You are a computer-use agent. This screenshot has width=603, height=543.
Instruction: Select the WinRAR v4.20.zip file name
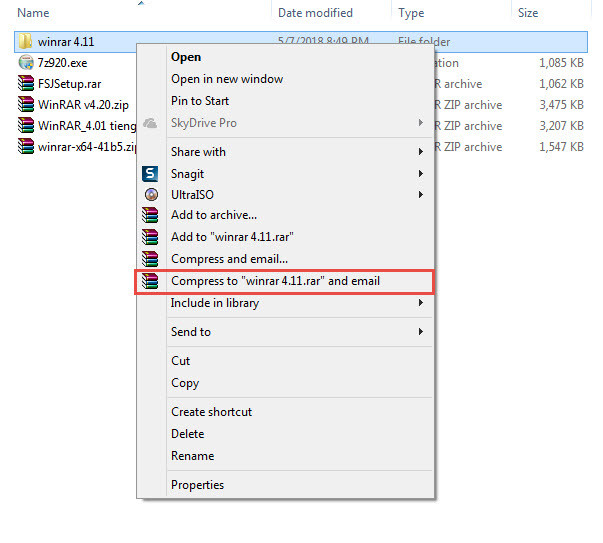pyautogui.click(x=83, y=105)
